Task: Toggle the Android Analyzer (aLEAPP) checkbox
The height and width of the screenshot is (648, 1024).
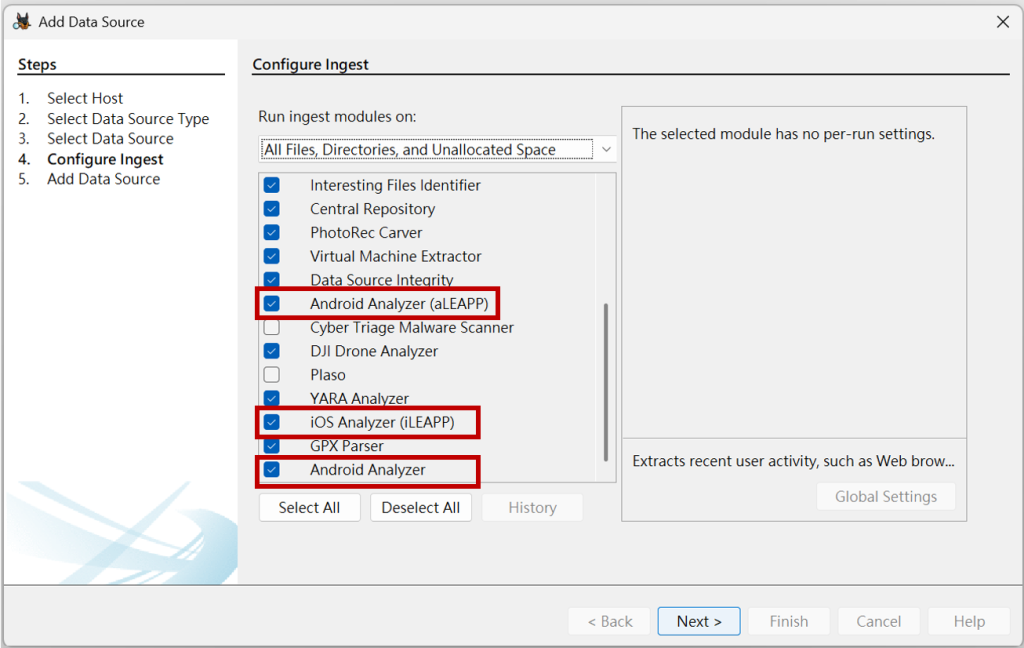Action: (x=272, y=304)
